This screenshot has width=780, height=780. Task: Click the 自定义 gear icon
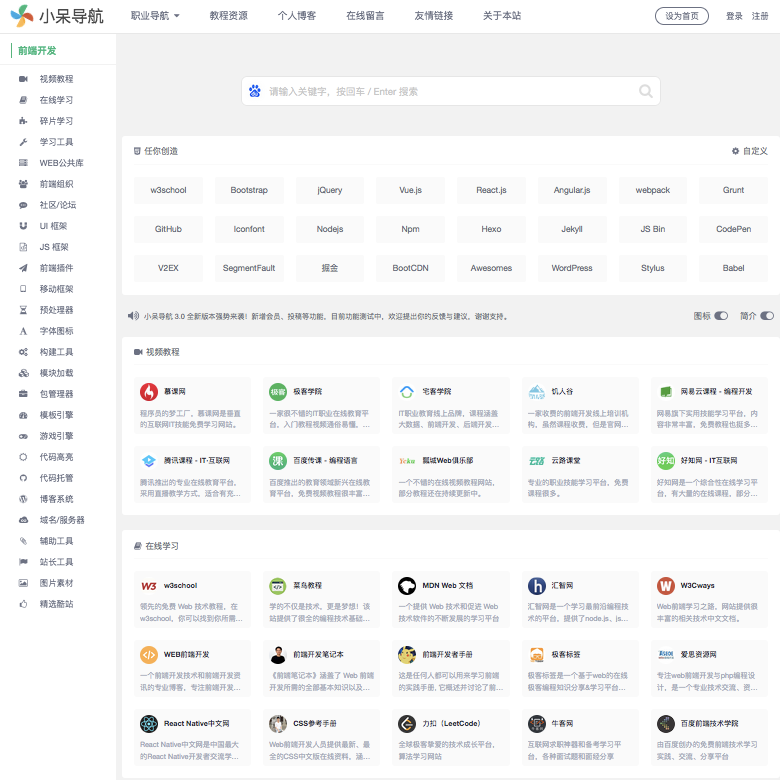pos(735,151)
